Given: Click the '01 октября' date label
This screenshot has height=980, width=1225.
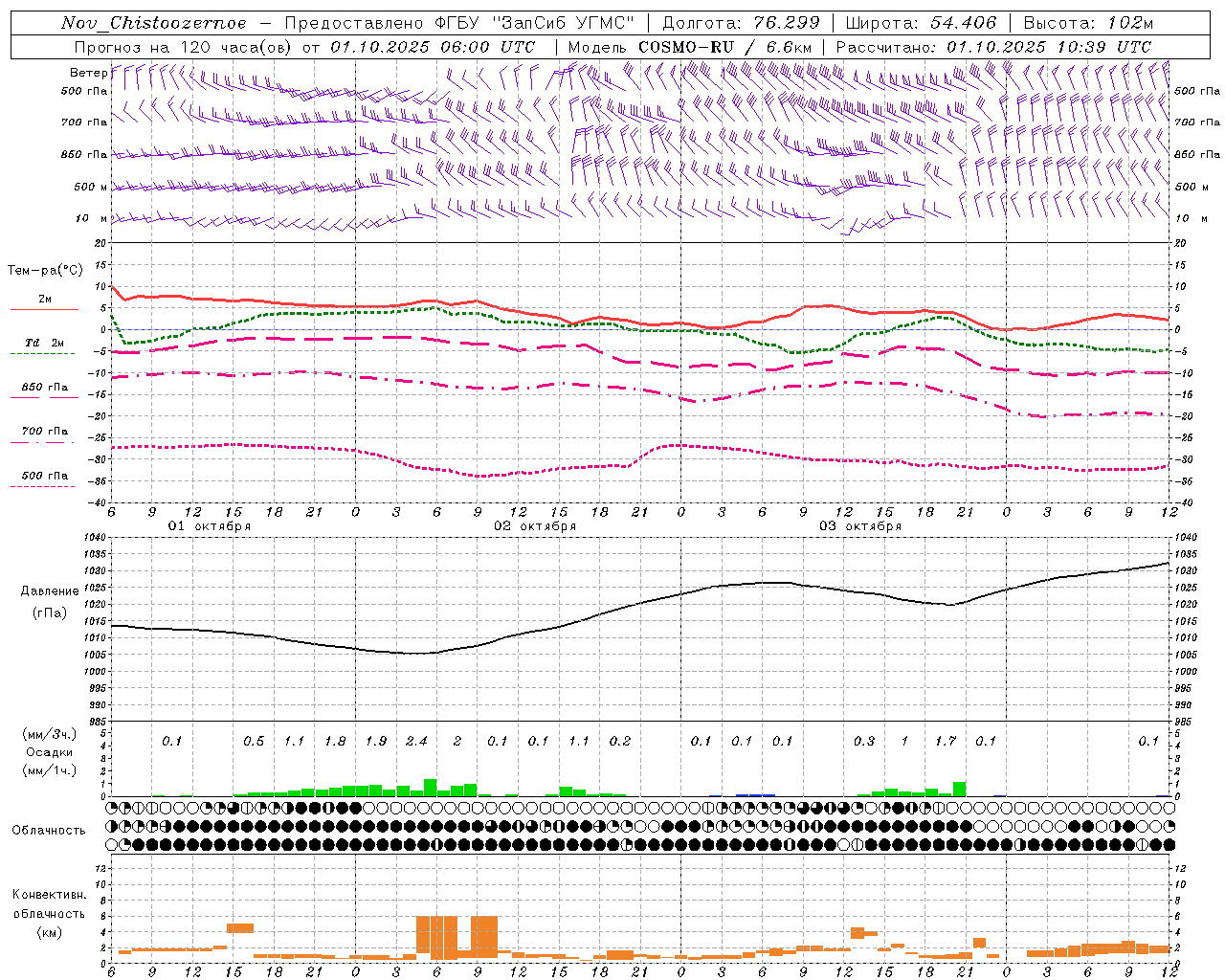Looking at the screenshot, I should point(210,526).
